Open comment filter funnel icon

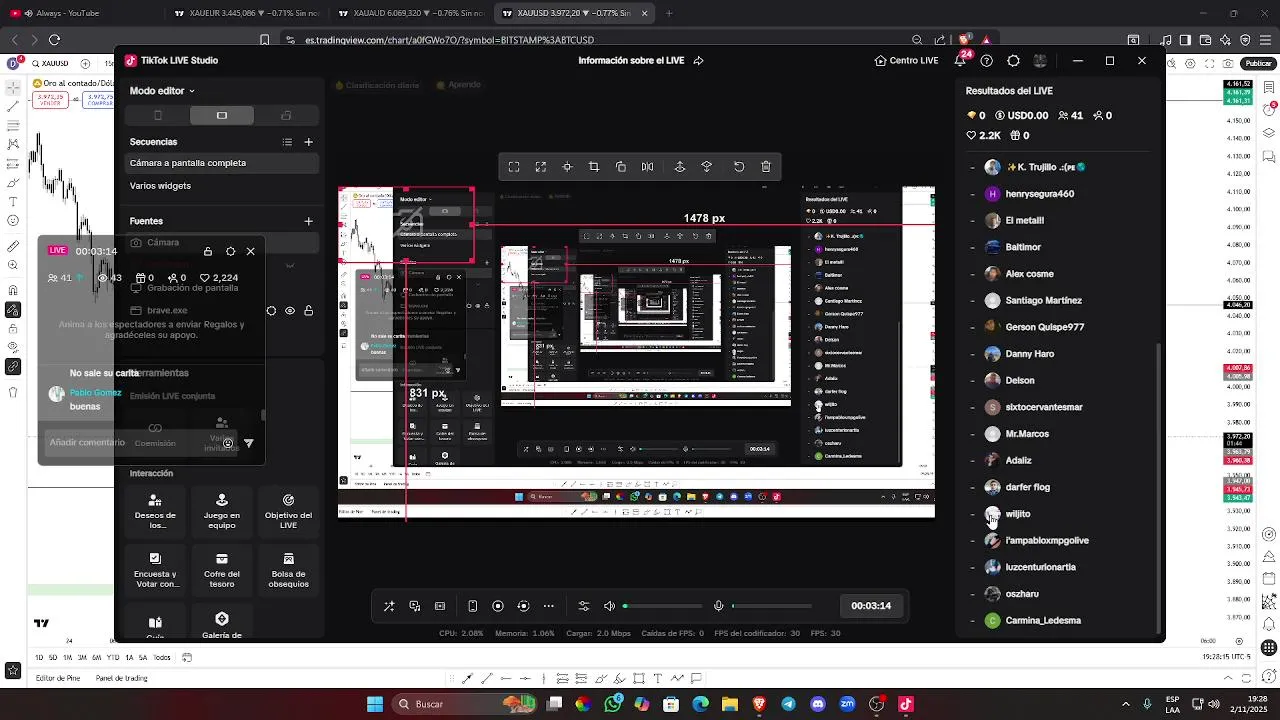click(249, 443)
